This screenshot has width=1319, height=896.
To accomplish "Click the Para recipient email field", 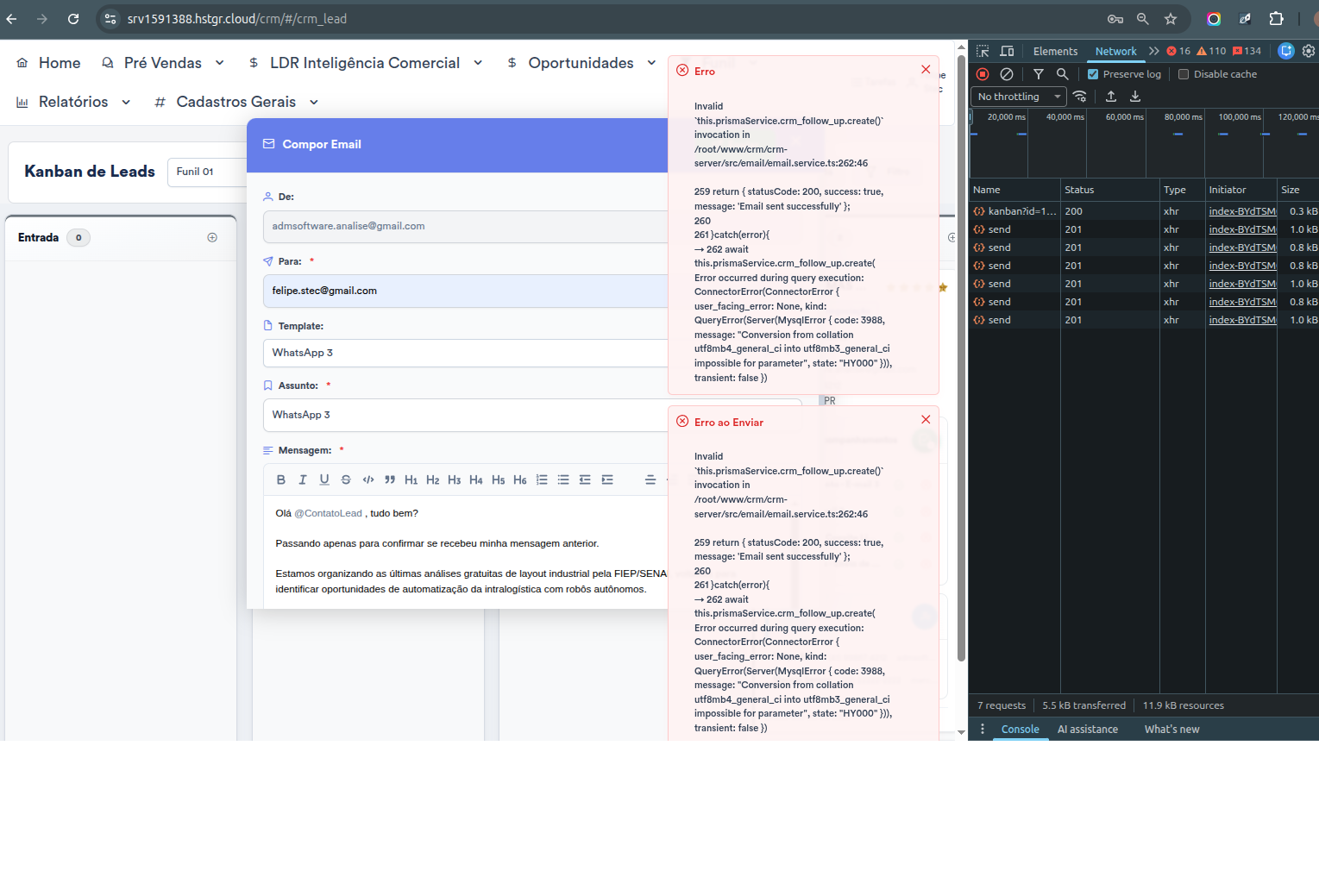I will coord(466,291).
